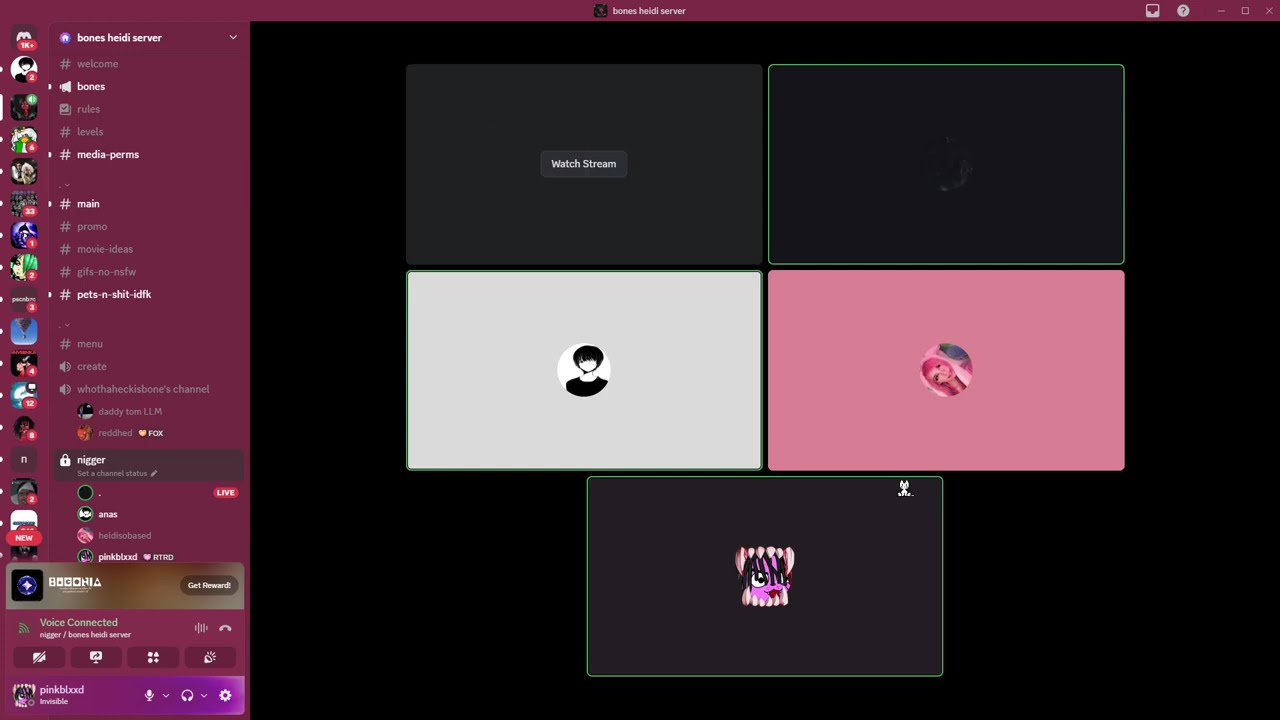This screenshot has width=1280, height=720.
Task: Click the NEW unread mentions pill
Action: [x=24, y=537]
